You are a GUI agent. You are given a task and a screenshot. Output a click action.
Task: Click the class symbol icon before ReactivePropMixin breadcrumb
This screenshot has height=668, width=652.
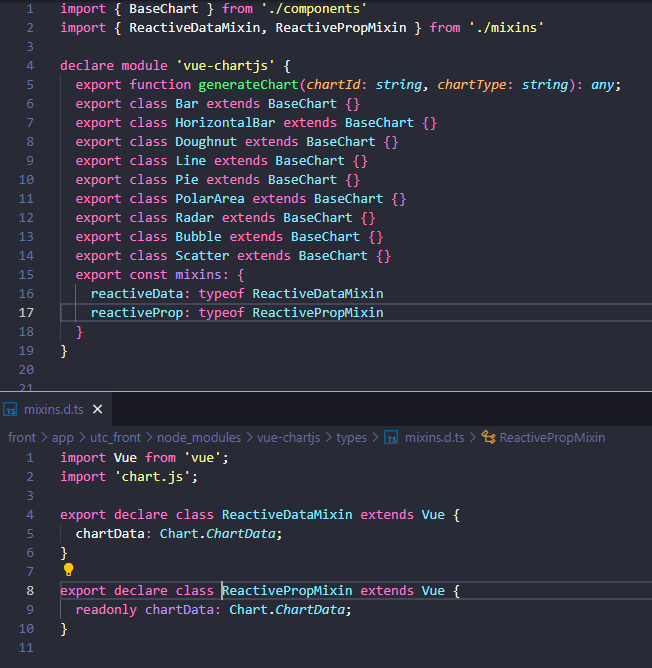pyautogui.click(x=488, y=437)
